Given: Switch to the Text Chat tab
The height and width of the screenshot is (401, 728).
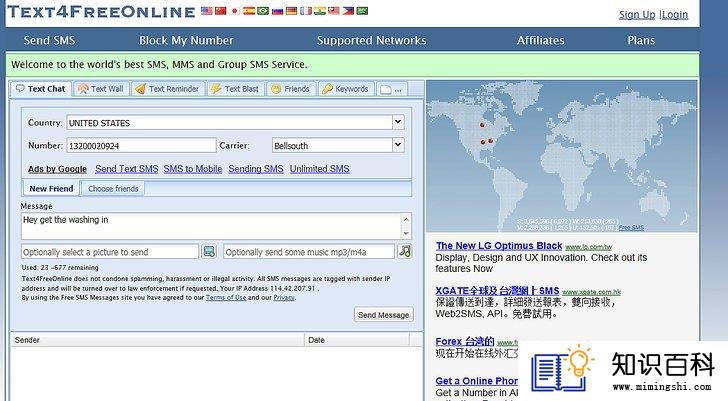Looking at the screenshot, I should coord(41,89).
